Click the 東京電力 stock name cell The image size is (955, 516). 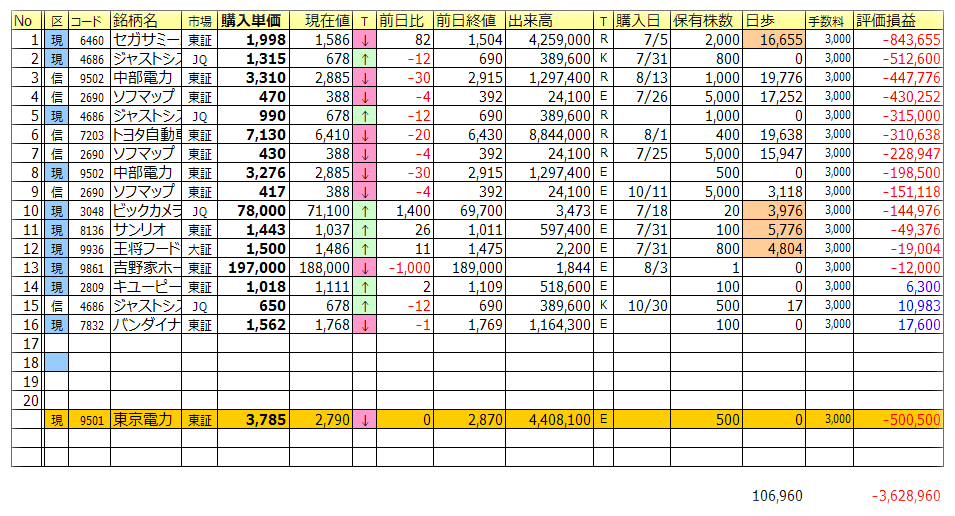[x=145, y=420]
